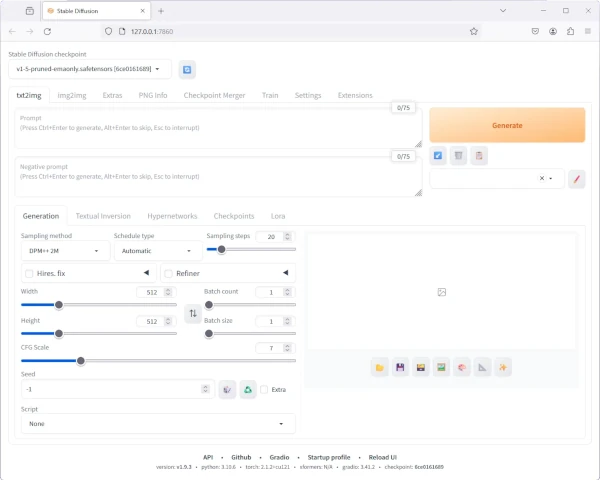Click CFG Scale number stepper

[287, 348]
